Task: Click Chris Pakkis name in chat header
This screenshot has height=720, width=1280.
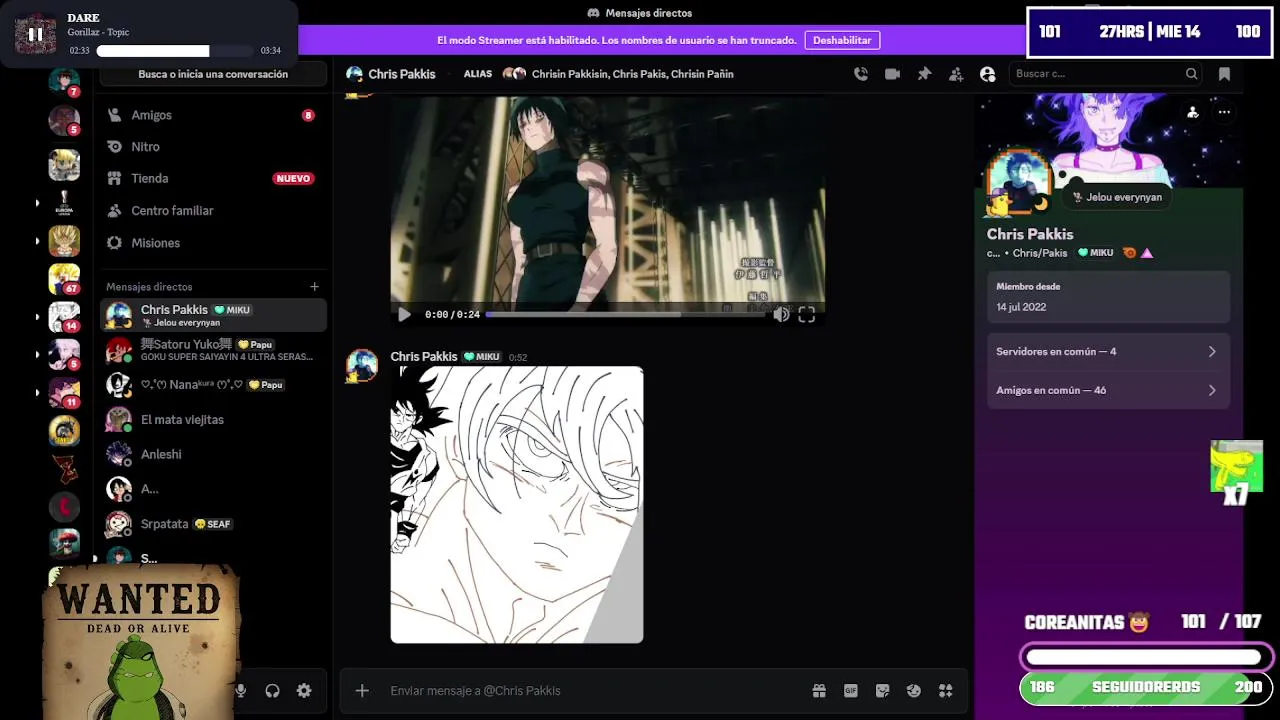Action: [x=401, y=74]
